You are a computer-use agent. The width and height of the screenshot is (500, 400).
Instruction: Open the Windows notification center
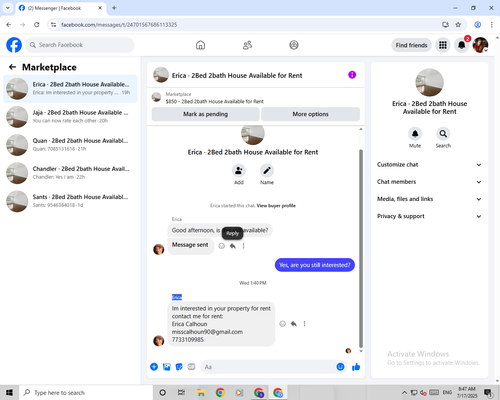click(488, 393)
